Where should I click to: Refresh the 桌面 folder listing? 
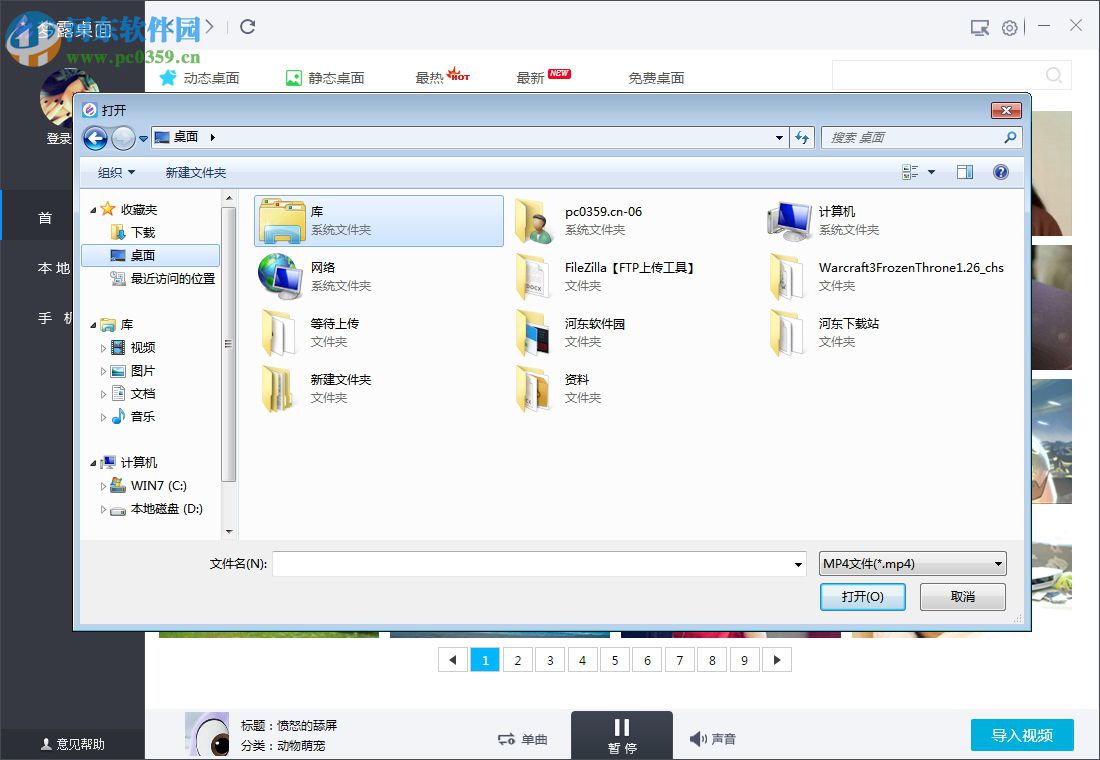pos(803,137)
